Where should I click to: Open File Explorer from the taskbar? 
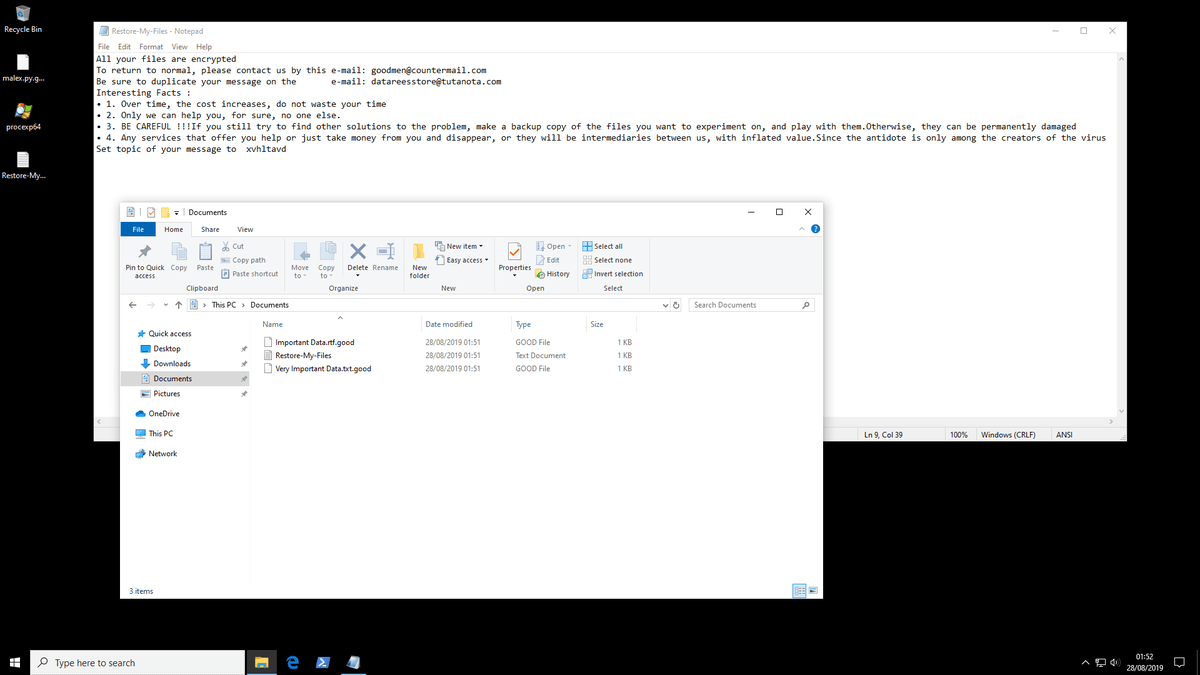[261, 662]
